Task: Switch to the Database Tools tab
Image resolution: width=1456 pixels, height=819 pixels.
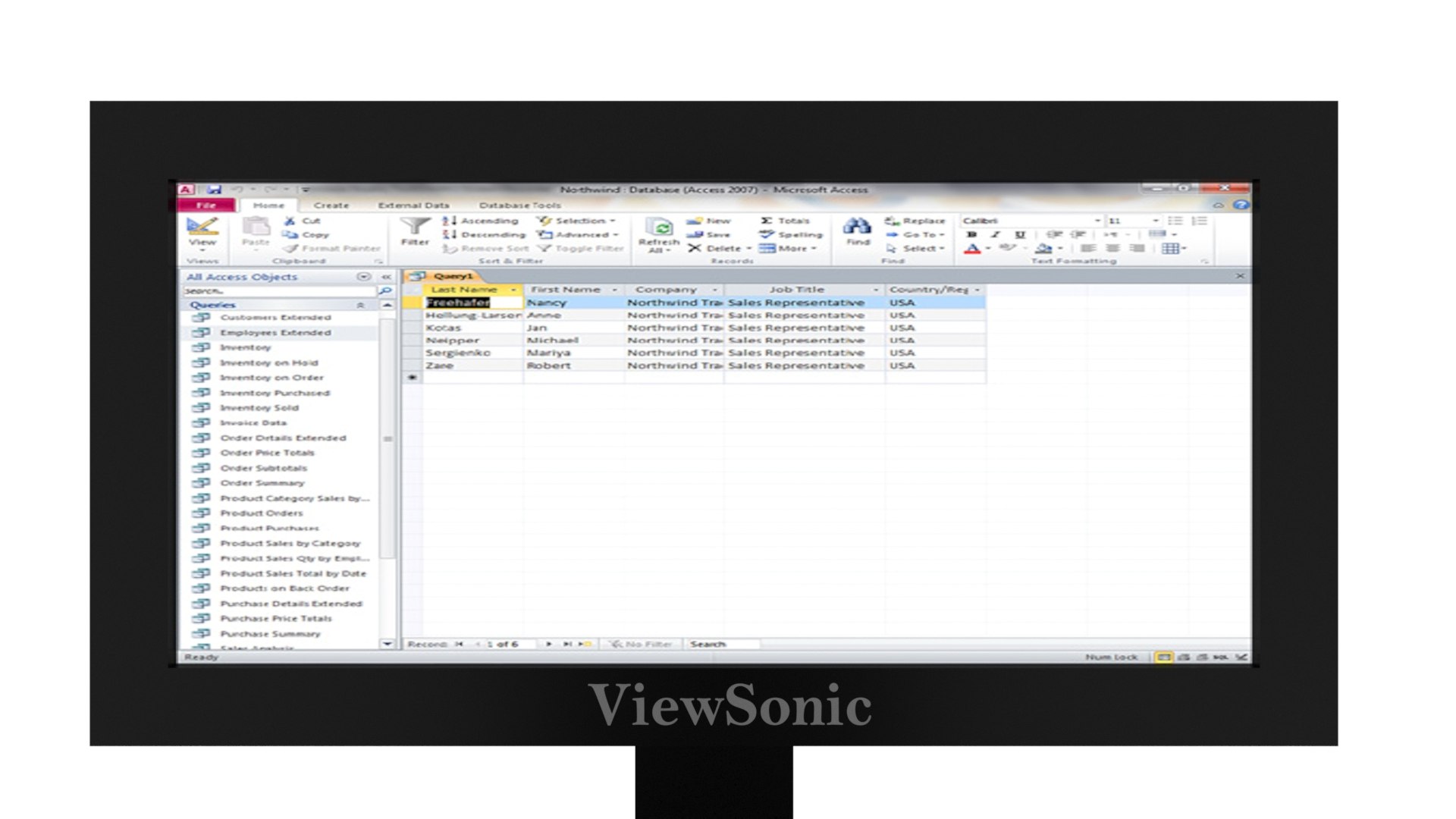Action: pyautogui.click(x=519, y=206)
